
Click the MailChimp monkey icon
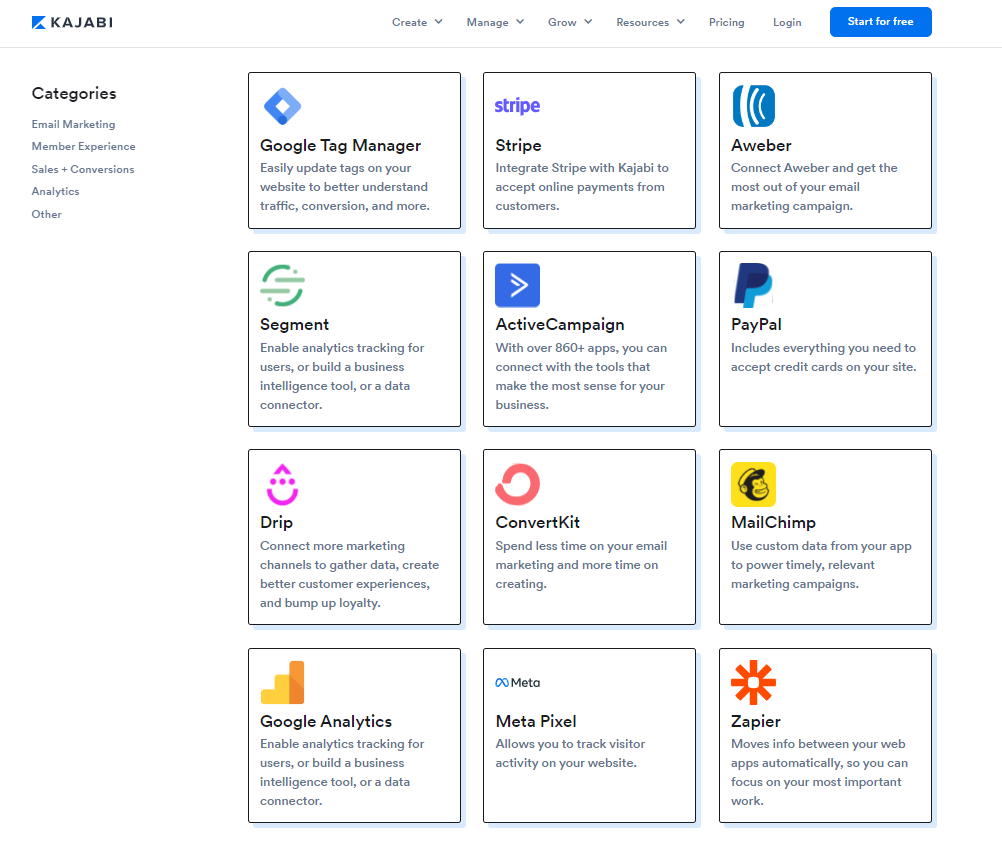point(753,484)
